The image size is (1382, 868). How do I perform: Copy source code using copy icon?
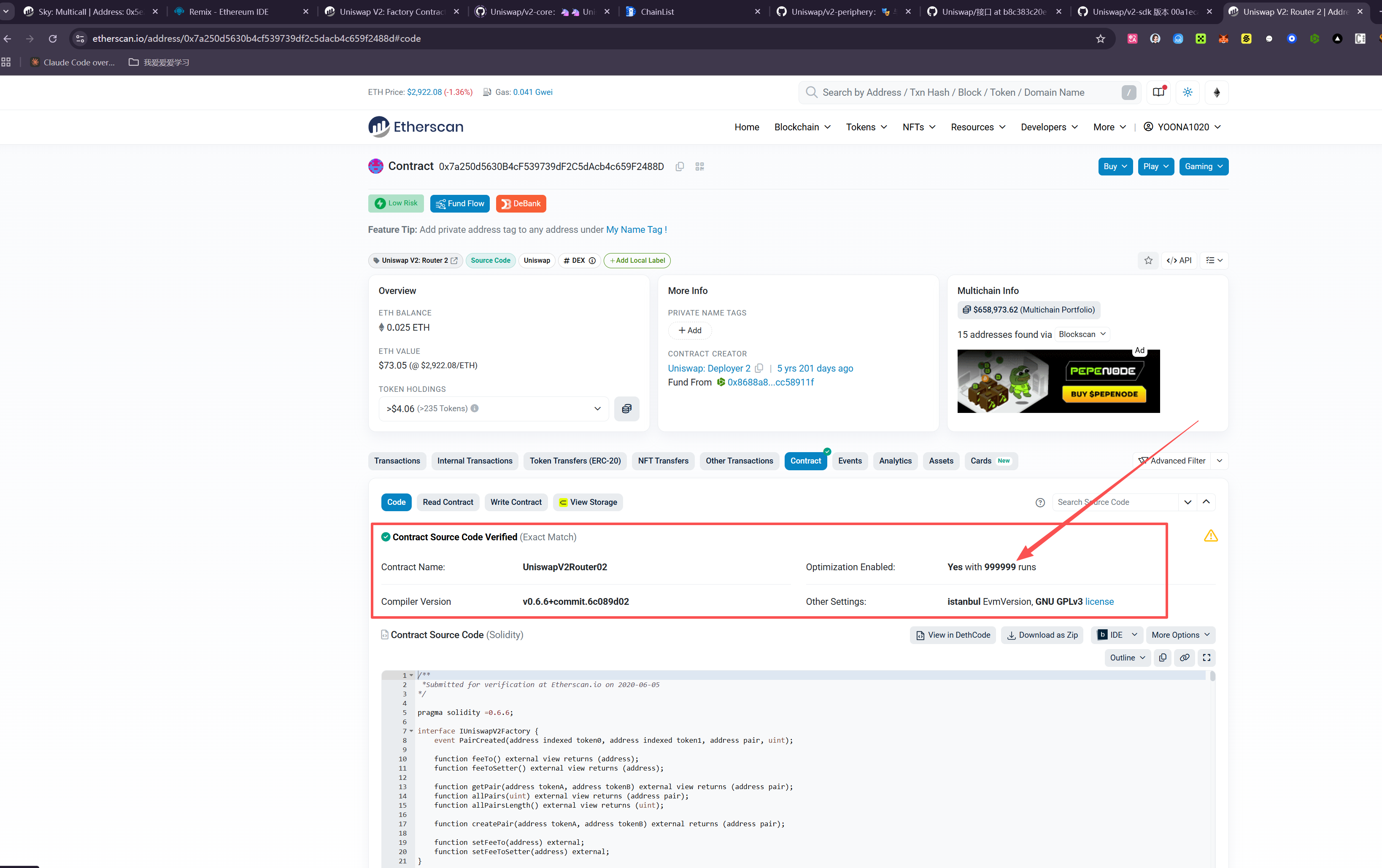pos(1162,658)
